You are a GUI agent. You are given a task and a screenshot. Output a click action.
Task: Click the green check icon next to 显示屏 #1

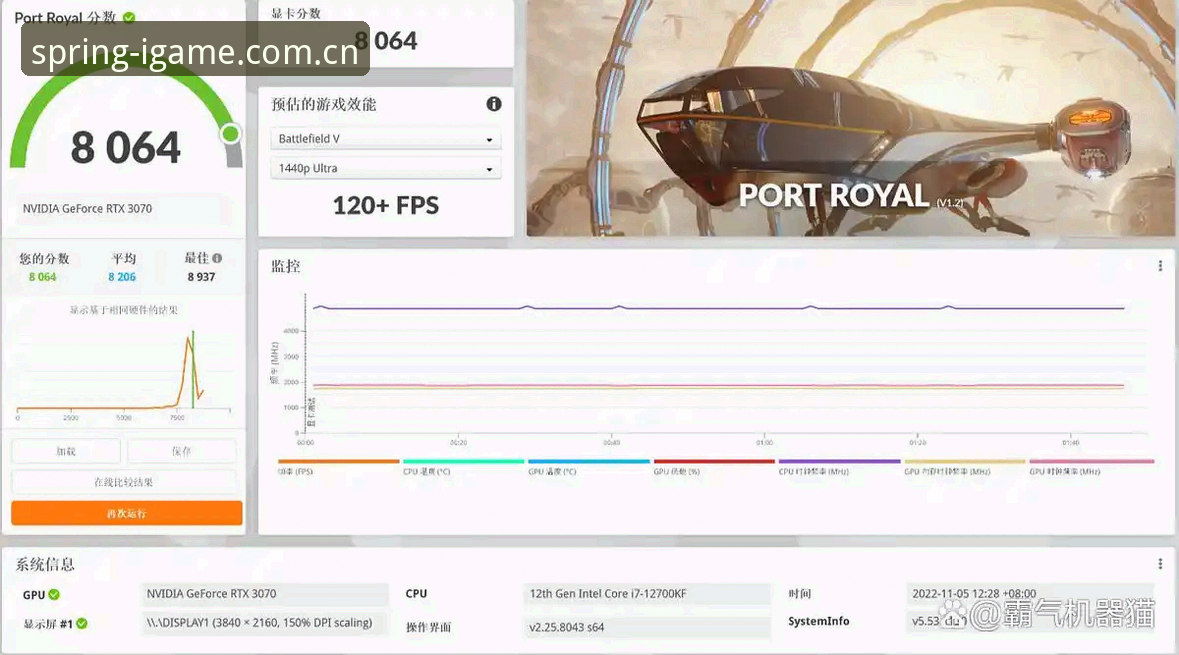82,623
